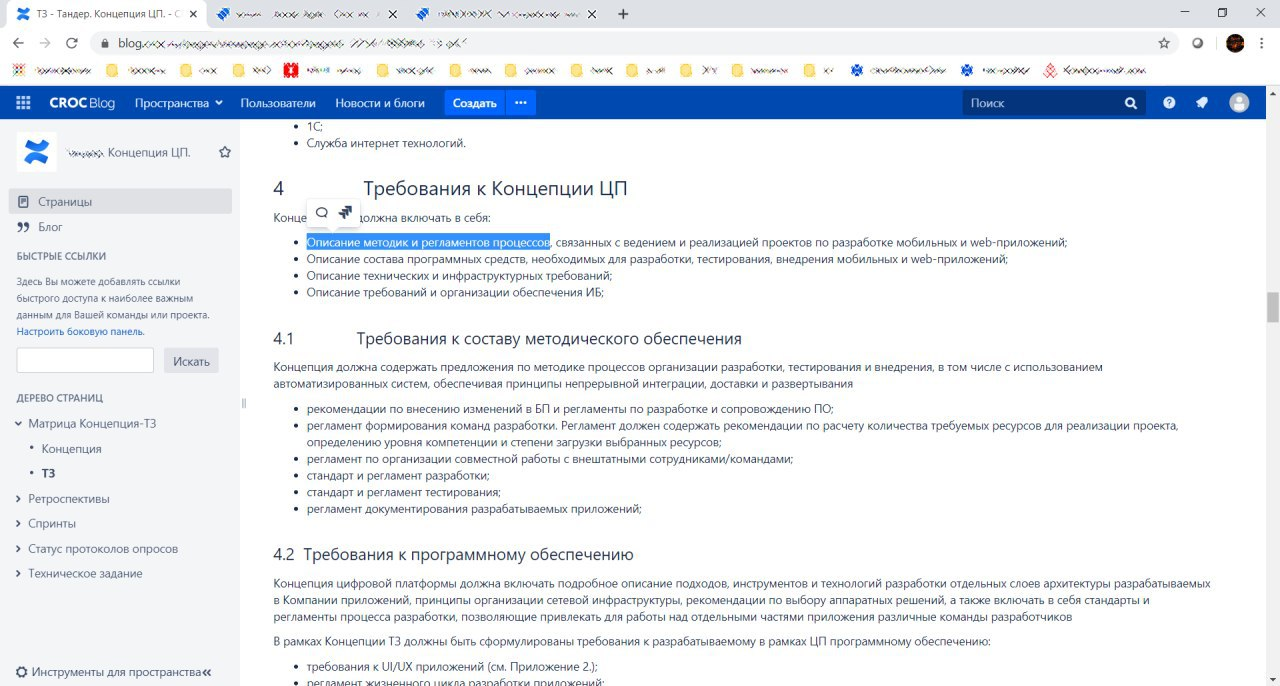Click the notifications megaphone icon

1201,102
